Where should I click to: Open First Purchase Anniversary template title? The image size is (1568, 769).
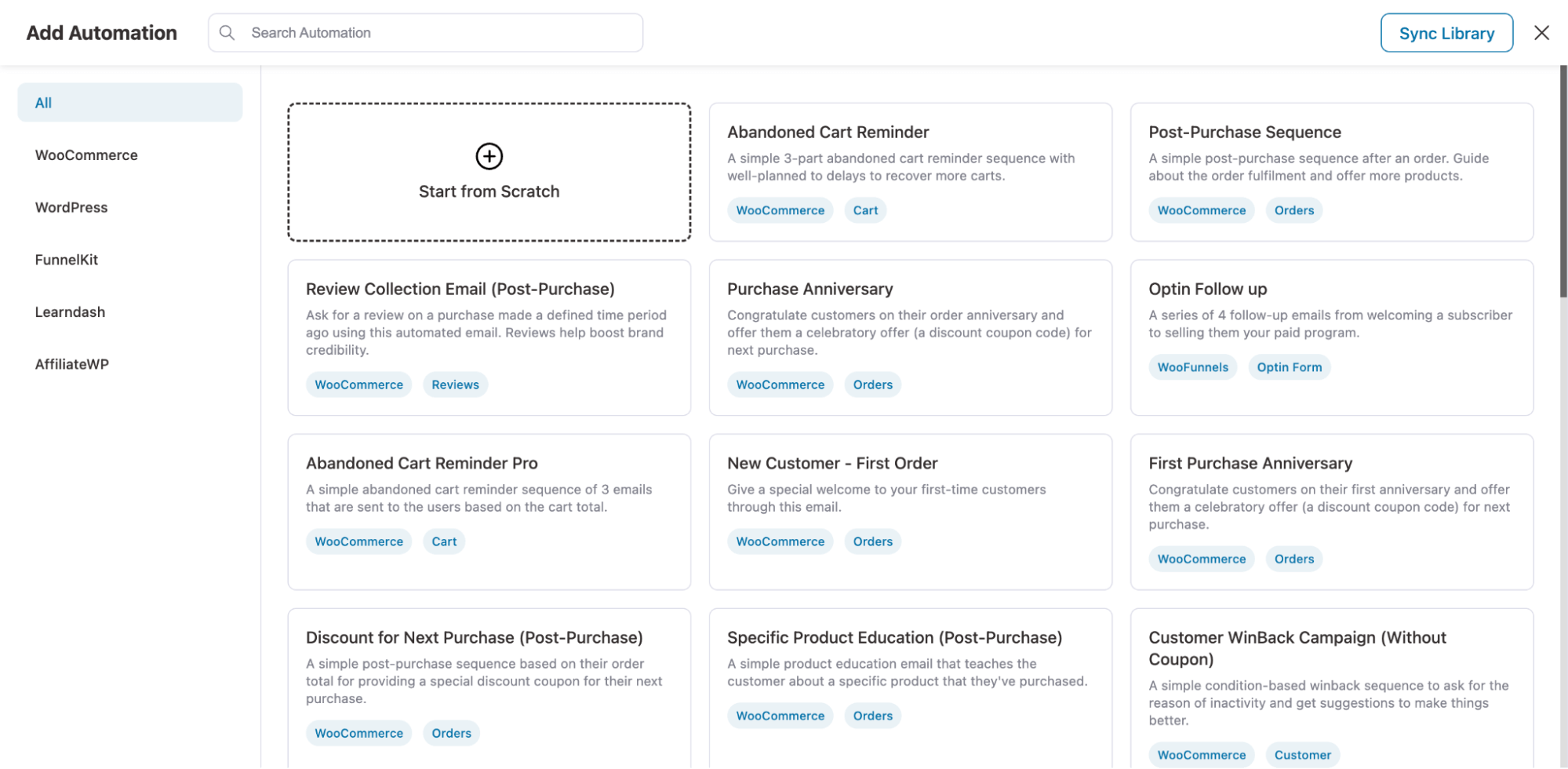click(x=1250, y=463)
